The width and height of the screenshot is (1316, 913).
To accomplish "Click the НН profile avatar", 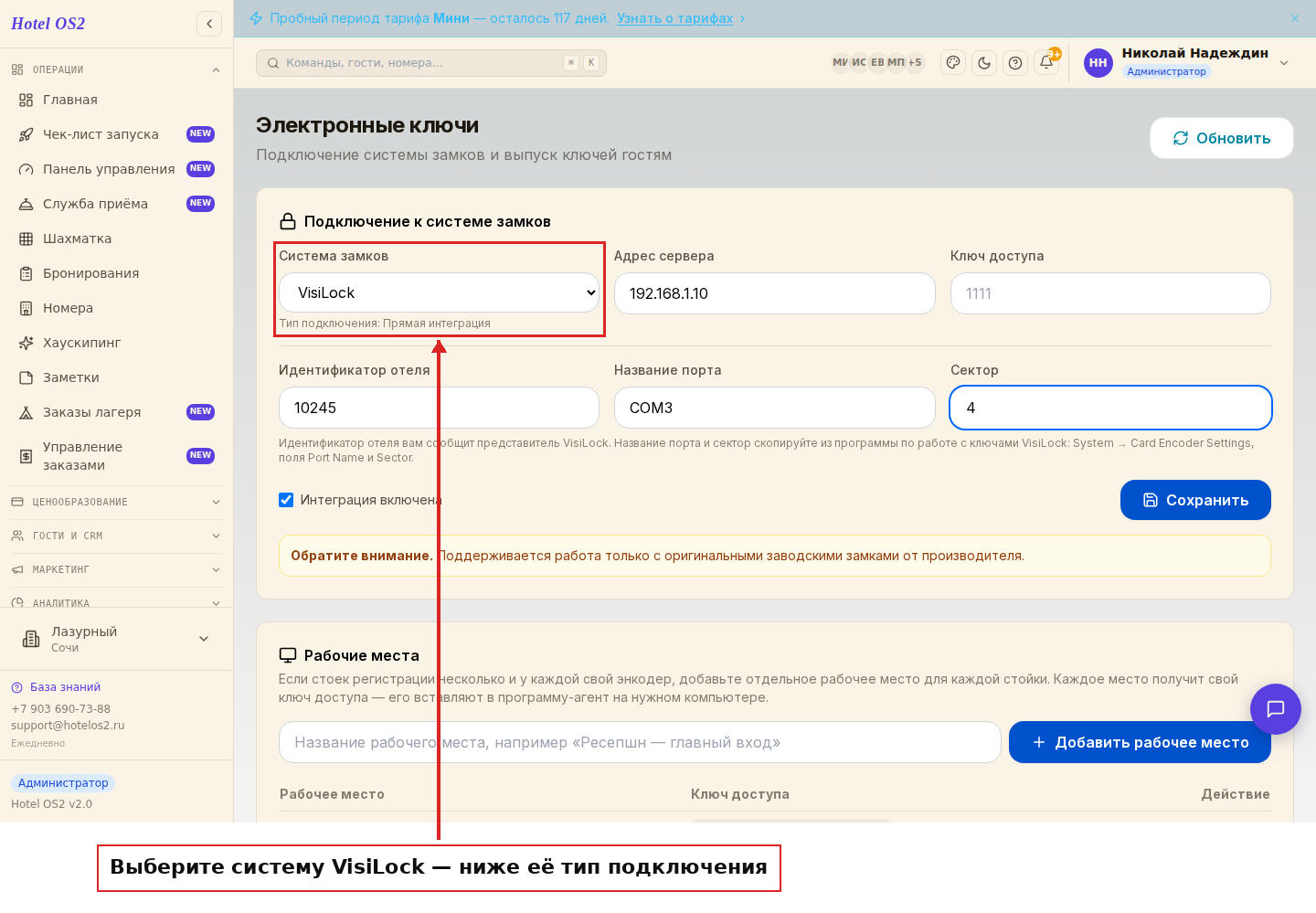I will 1098,63.
